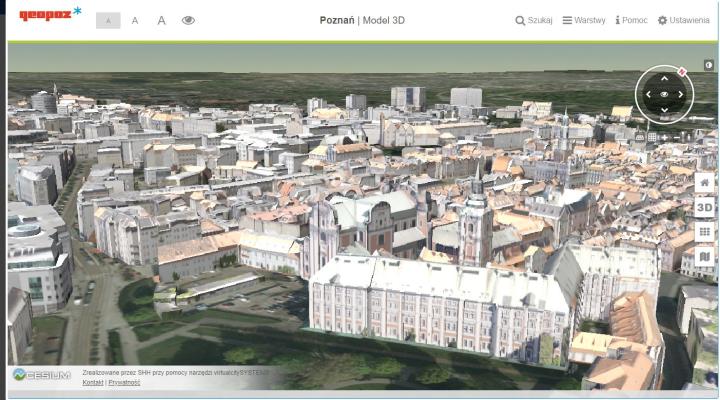The width and height of the screenshot is (720, 400).
Task: Open the Pomoc help menu
Action: coord(631,20)
